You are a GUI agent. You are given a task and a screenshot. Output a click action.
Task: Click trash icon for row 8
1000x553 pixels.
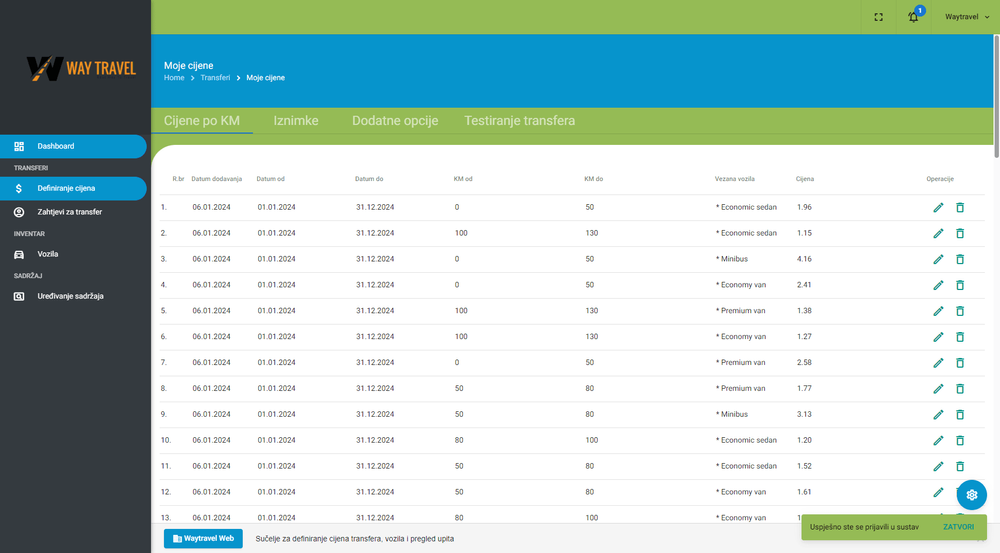960,389
